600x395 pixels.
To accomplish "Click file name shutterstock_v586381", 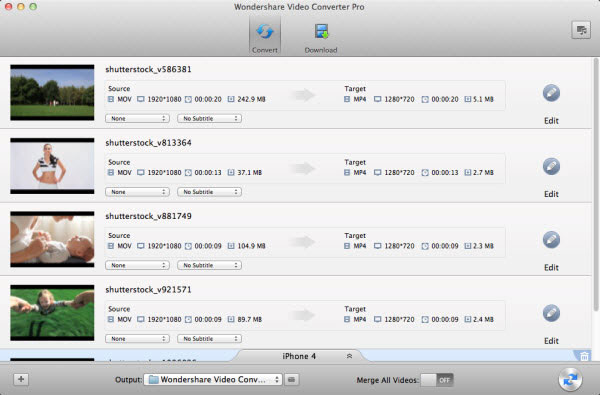I will [x=148, y=69].
